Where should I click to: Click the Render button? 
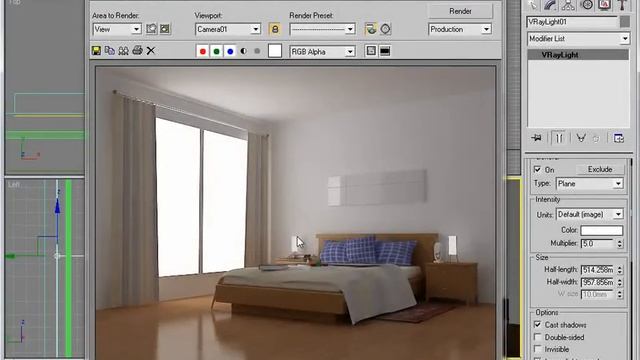pos(460,11)
